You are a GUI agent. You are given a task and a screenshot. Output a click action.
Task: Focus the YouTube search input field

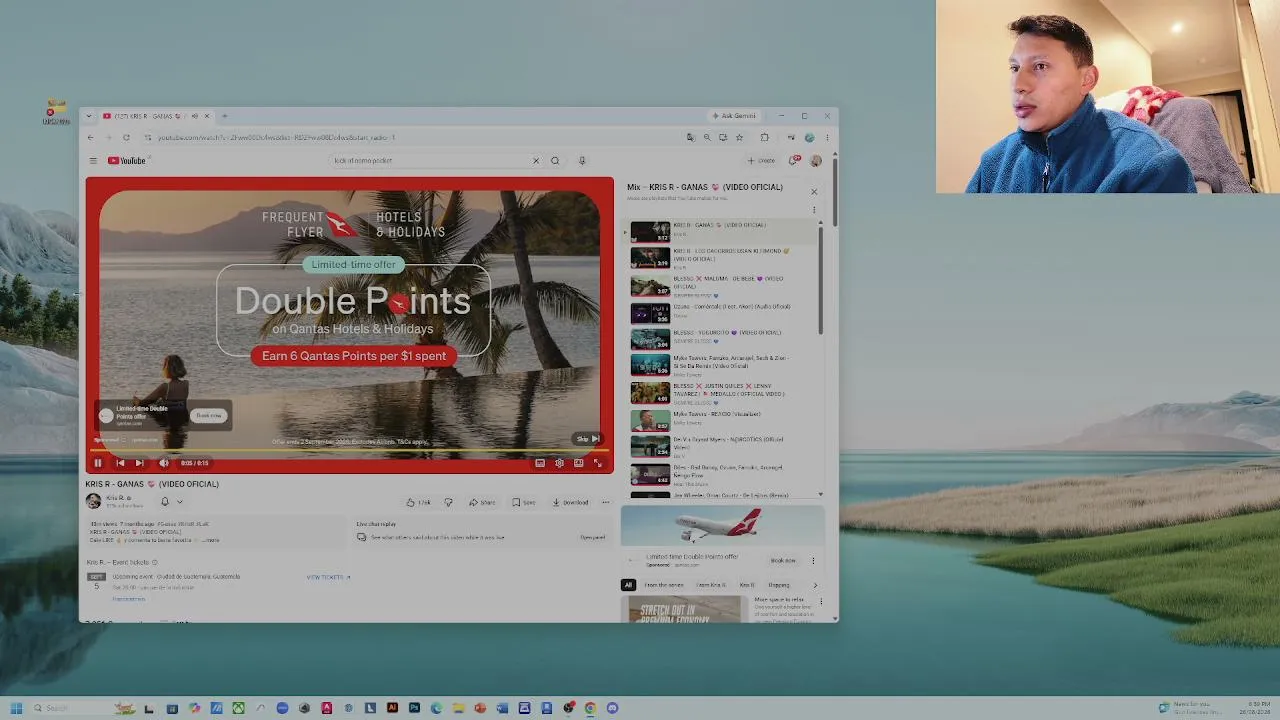pos(431,161)
